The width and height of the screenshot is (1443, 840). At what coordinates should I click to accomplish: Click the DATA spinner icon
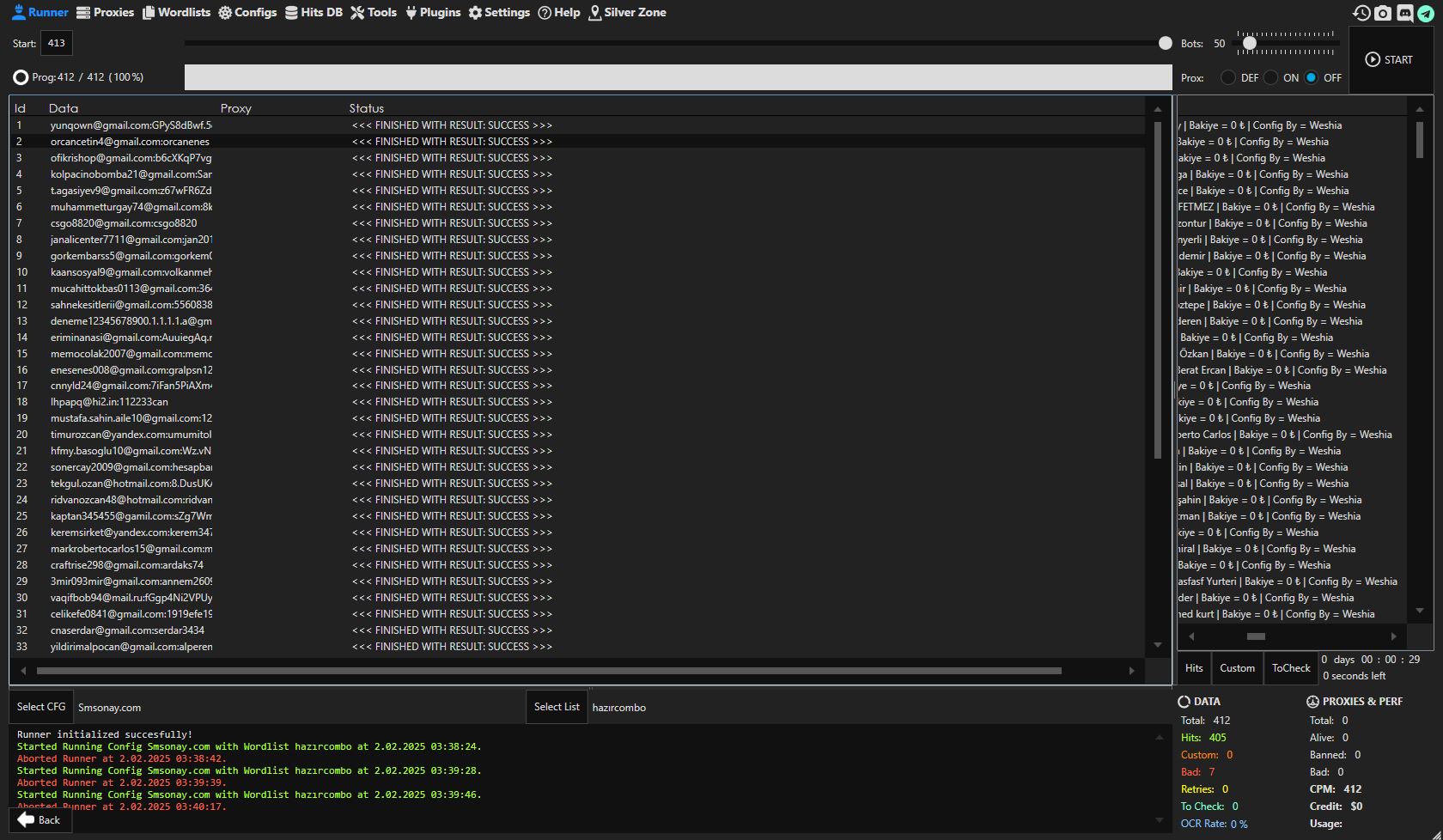1184,702
